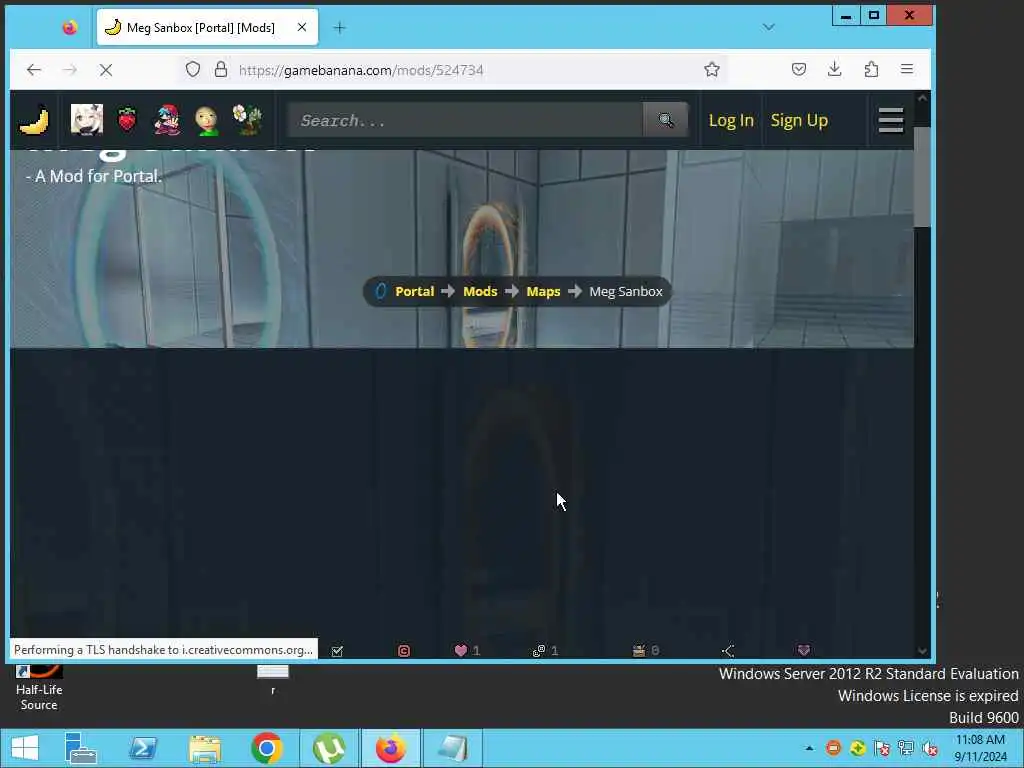
Task: Go to Portal in breadcrumb
Action: (414, 291)
